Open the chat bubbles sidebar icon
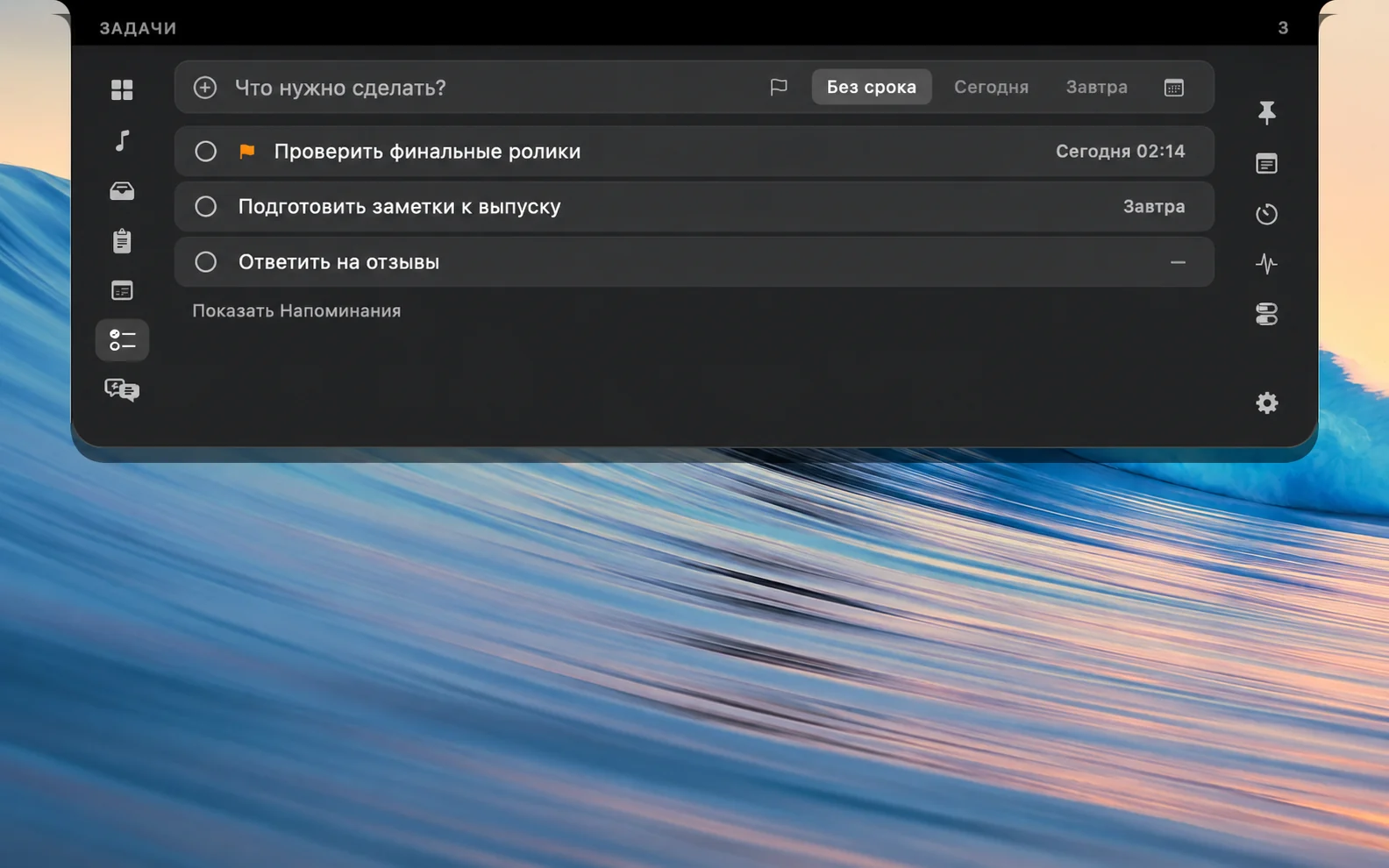The height and width of the screenshot is (868, 1389). pyautogui.click(x=122, y=390)
